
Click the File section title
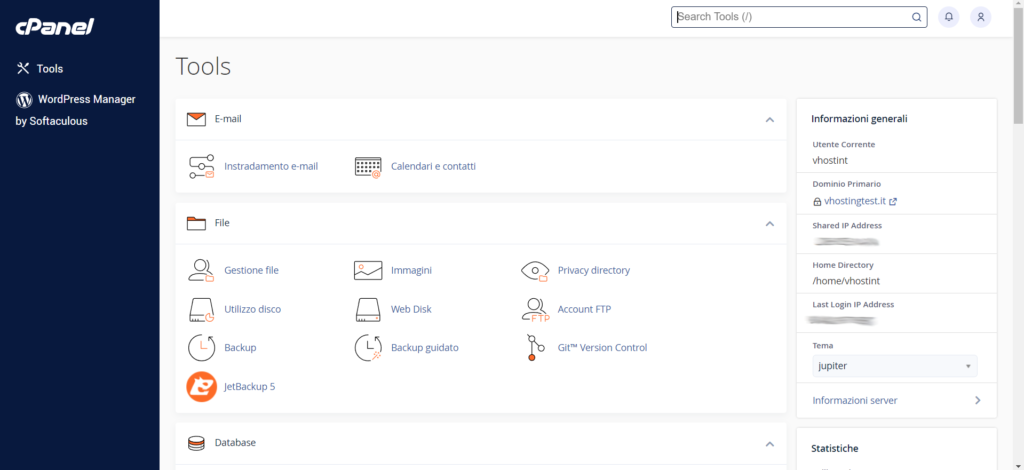coord(222,223)
